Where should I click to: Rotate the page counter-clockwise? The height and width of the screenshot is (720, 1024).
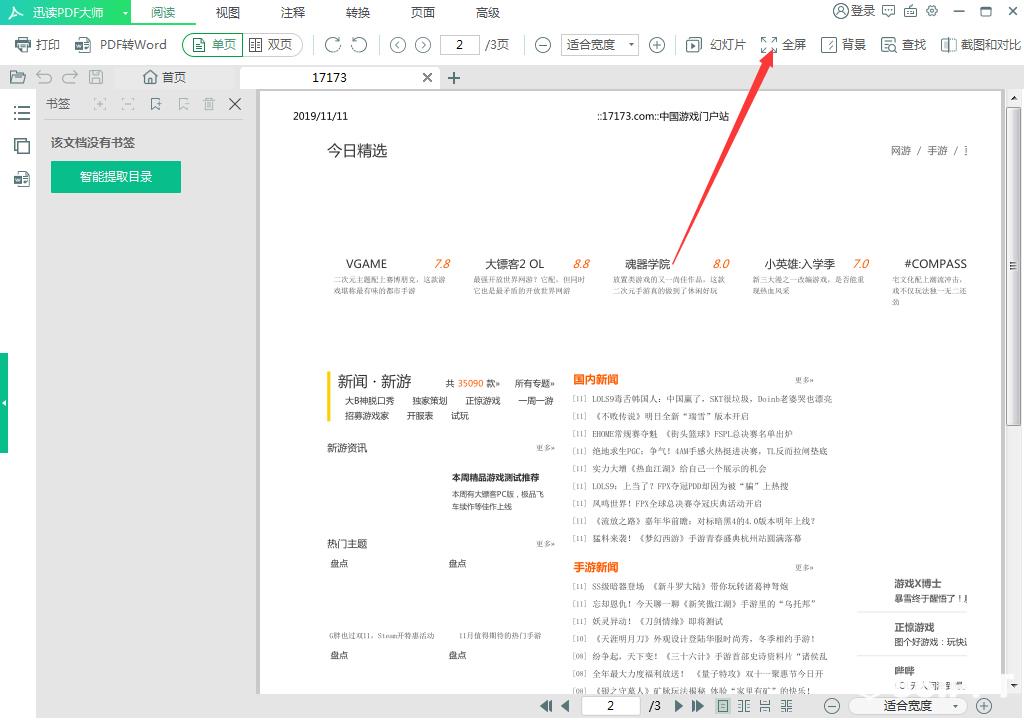click(359, 44)
